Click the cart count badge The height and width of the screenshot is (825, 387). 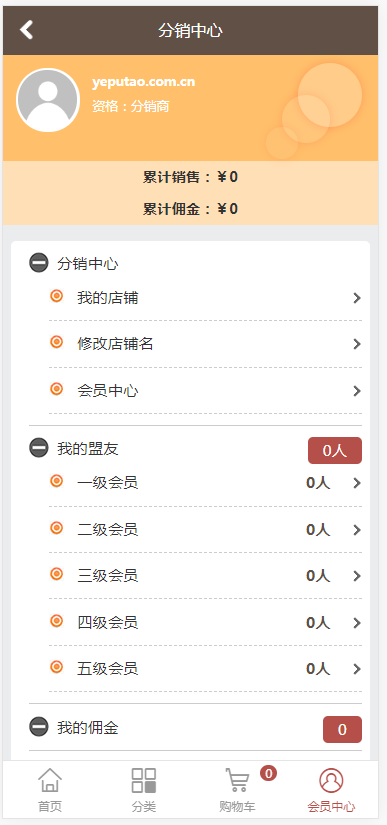(268, 773)
